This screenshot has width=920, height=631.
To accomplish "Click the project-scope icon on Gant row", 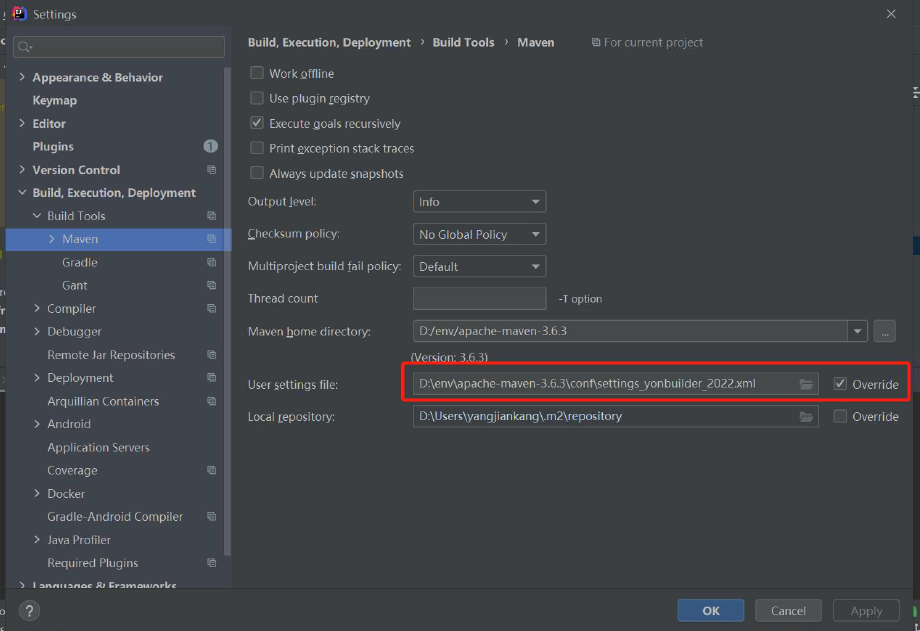I will [x=212, y=285].
